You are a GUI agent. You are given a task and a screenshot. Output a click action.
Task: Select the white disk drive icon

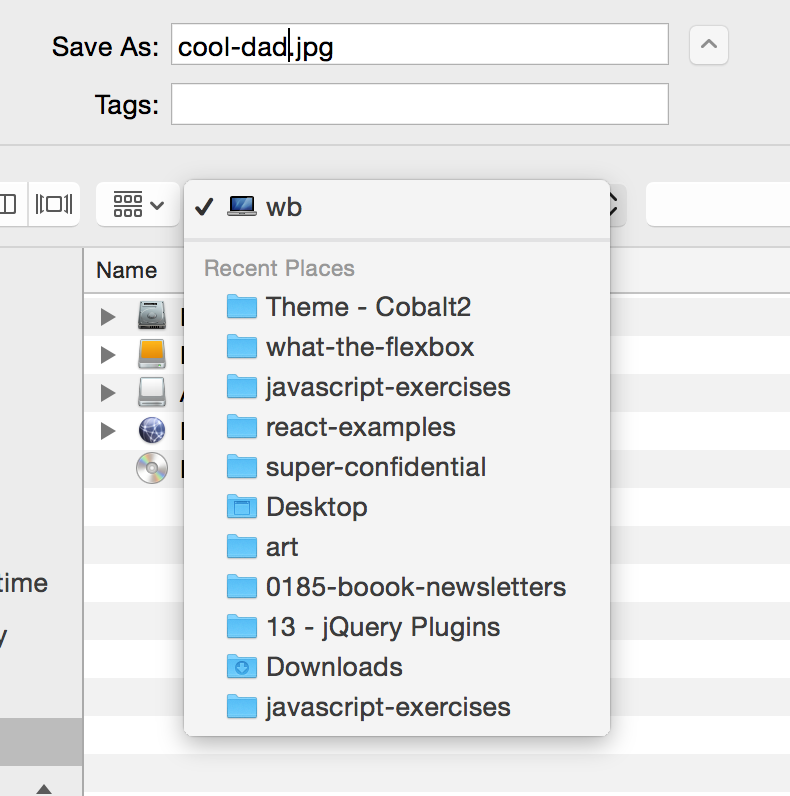click(152, 392)
